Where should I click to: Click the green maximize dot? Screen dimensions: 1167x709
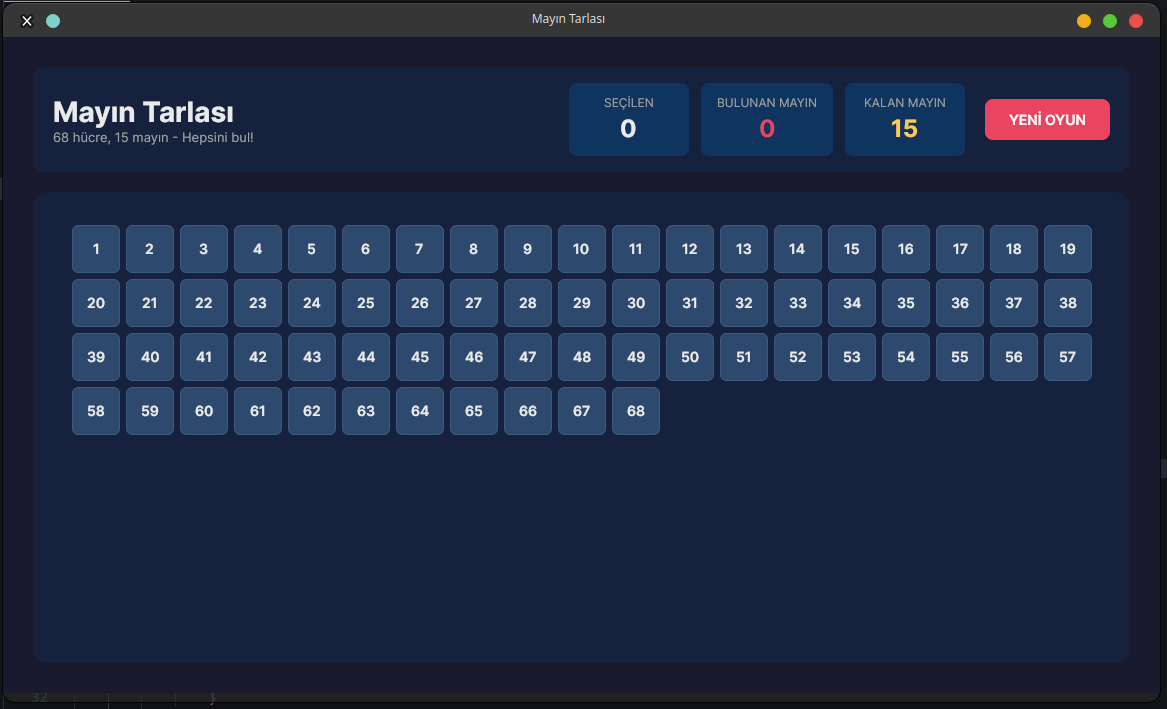point(1109,21)
